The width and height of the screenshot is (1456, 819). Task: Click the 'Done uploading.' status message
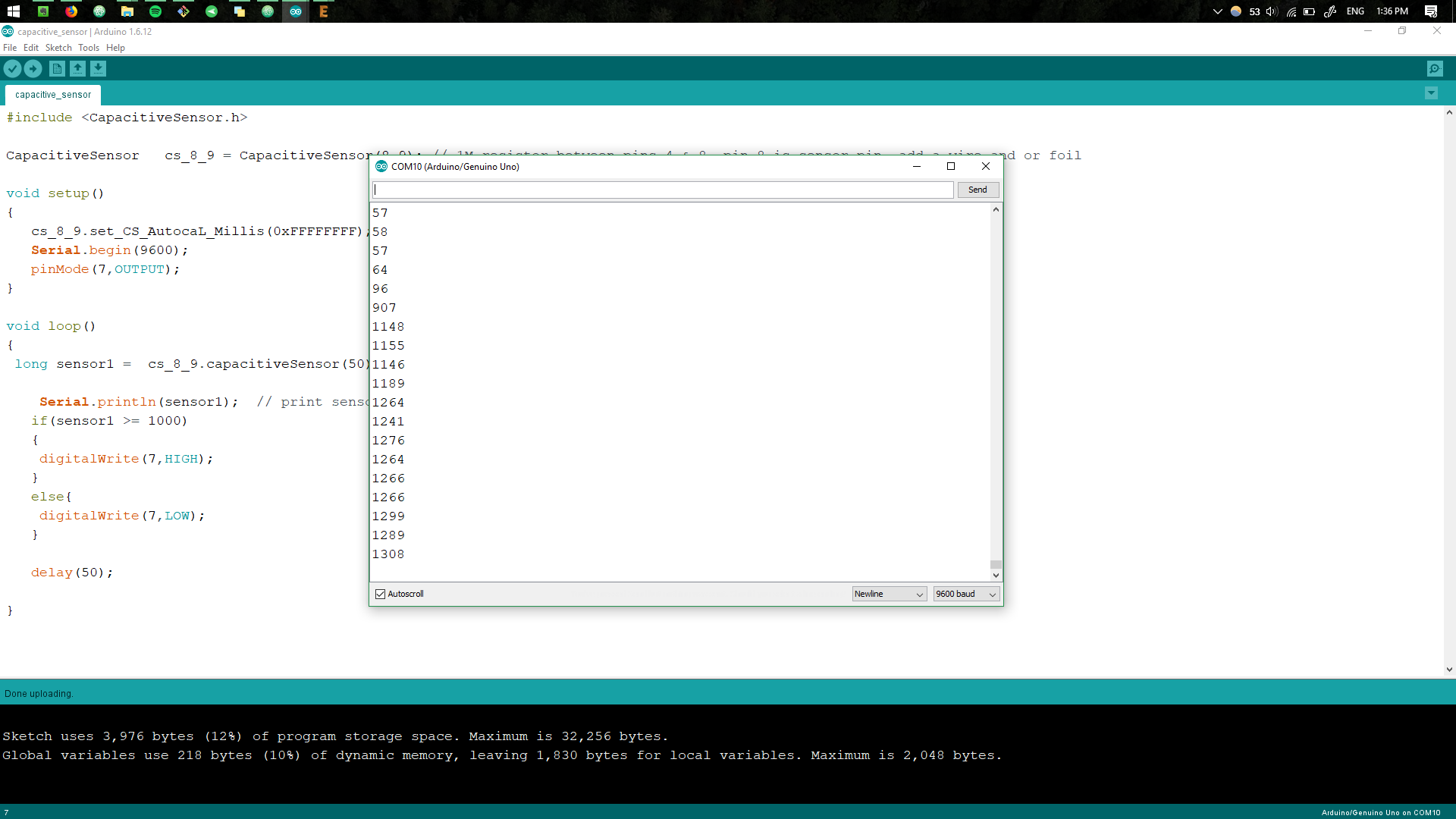39,694
